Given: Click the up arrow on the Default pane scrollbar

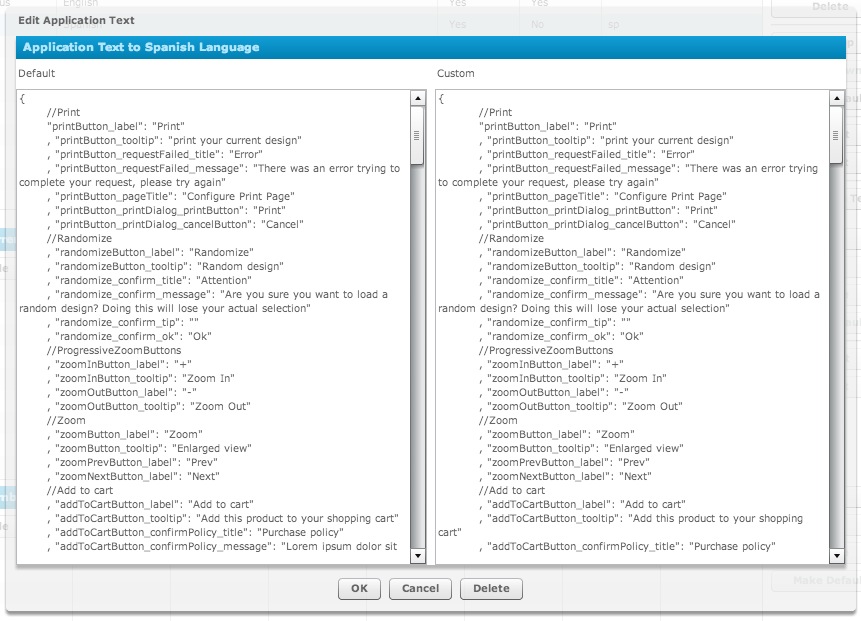Looking at the screenshot, I should 419,97.
